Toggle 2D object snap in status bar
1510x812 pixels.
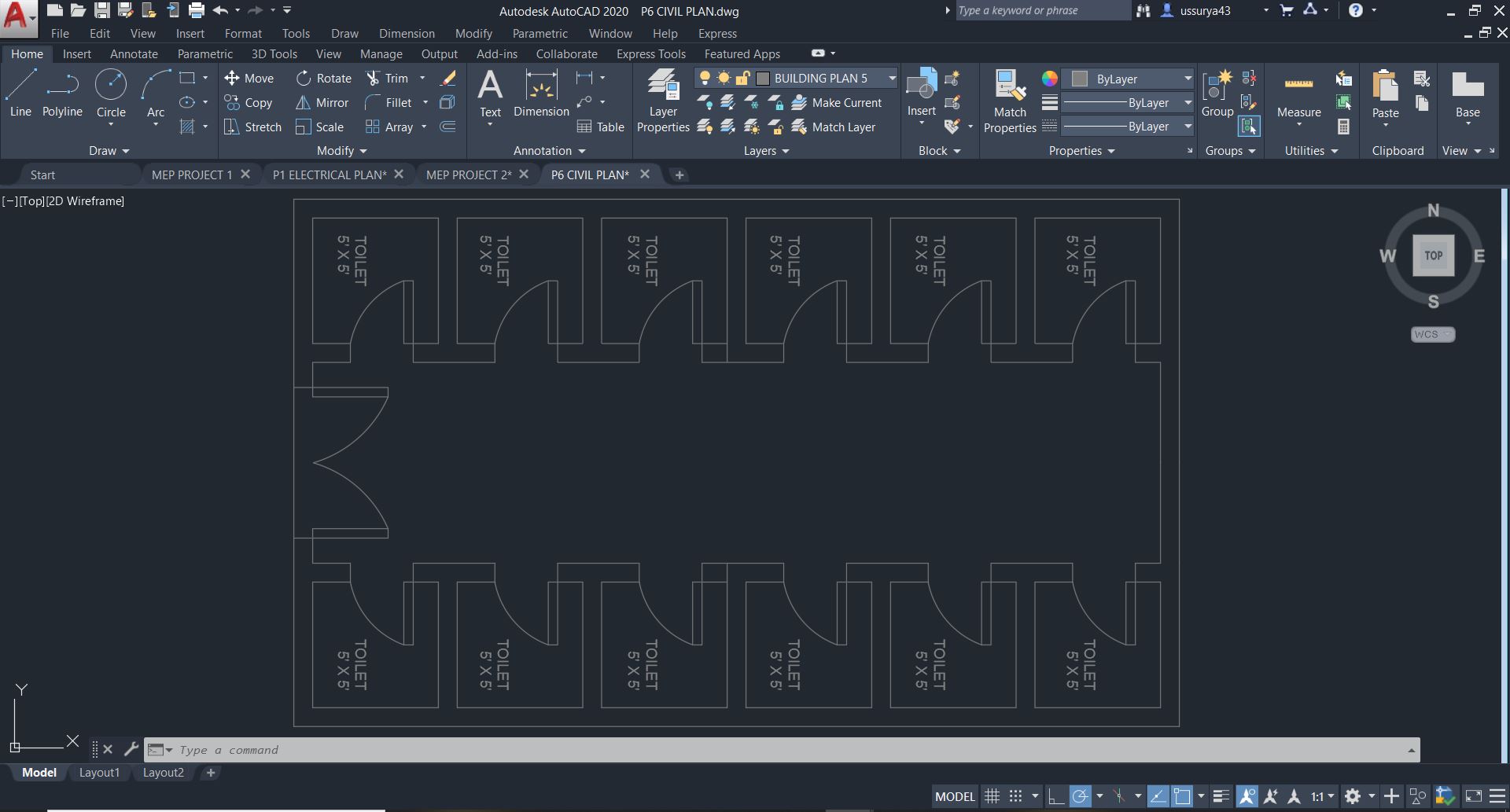(1182, 796)
